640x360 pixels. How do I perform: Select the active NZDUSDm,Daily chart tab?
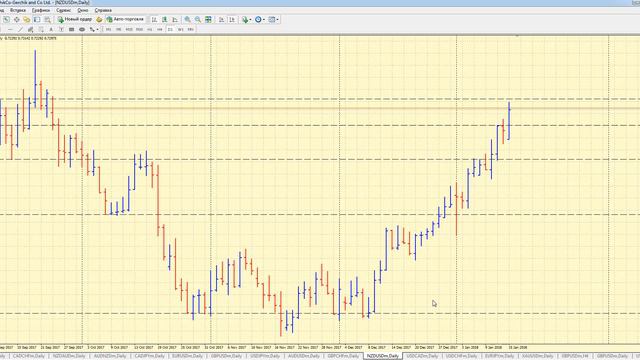coord(382,356)
